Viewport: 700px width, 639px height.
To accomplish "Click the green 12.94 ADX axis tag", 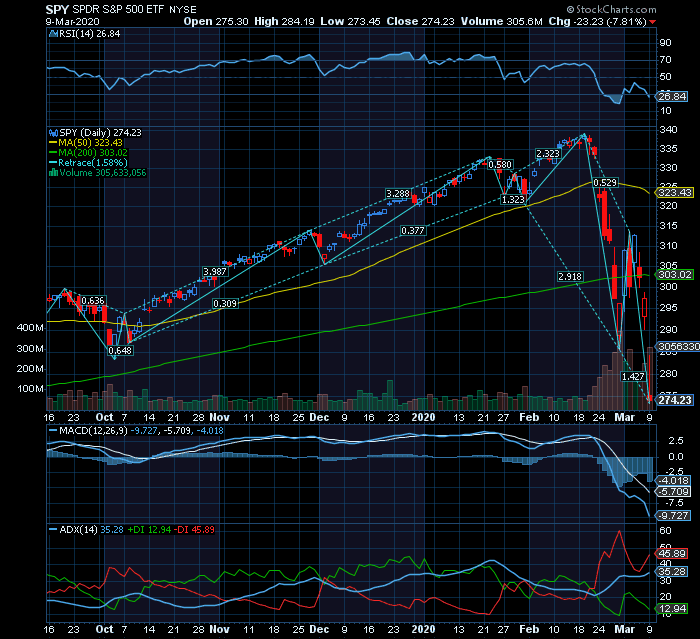I will point(672,609).
